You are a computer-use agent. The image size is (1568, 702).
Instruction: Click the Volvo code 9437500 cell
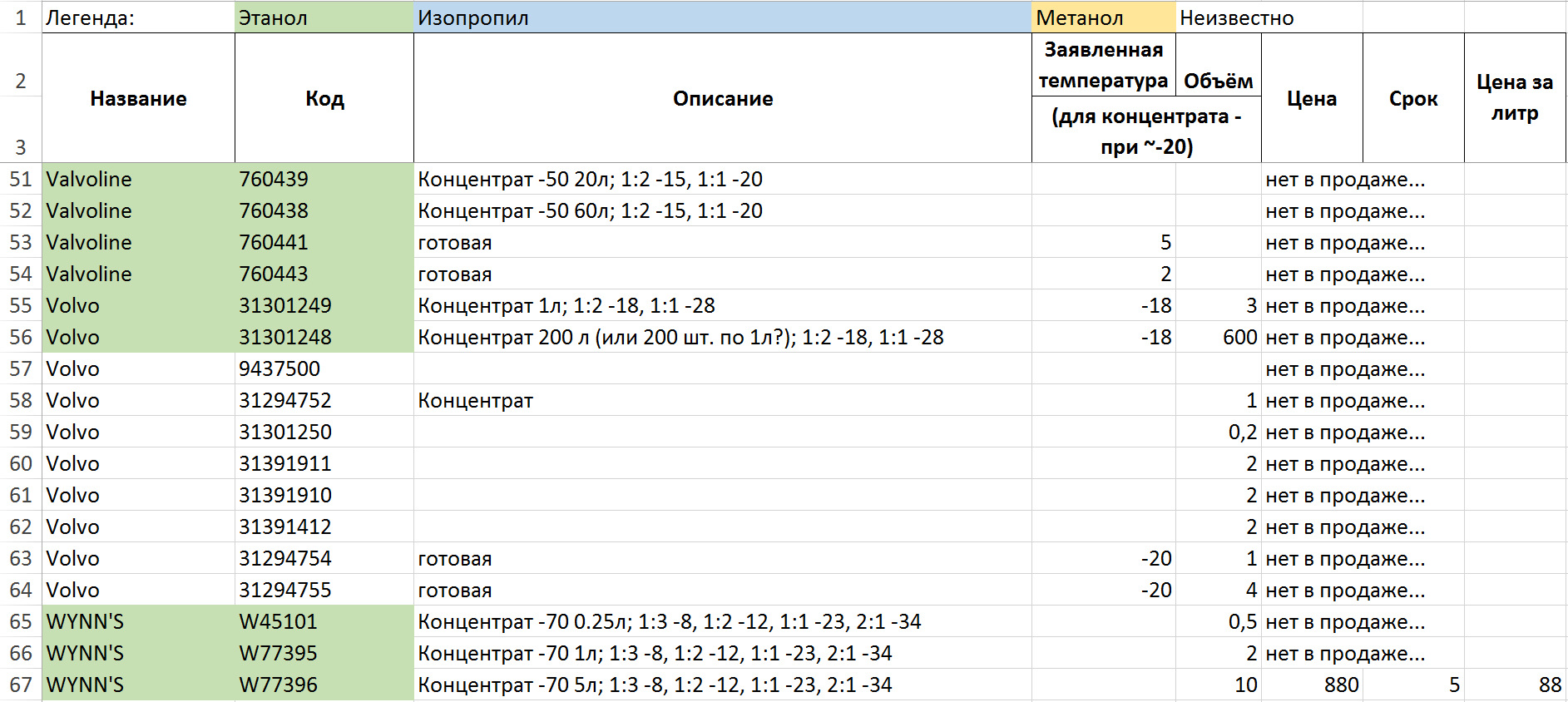pyautogui.click(x=324, y=368)
